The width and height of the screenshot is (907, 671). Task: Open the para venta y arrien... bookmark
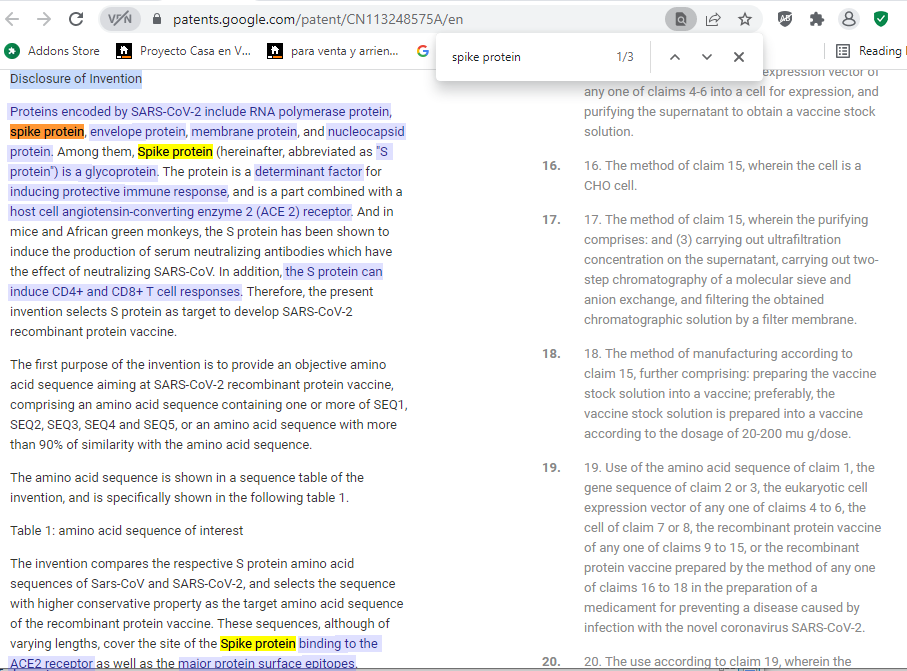coord(334,51)
